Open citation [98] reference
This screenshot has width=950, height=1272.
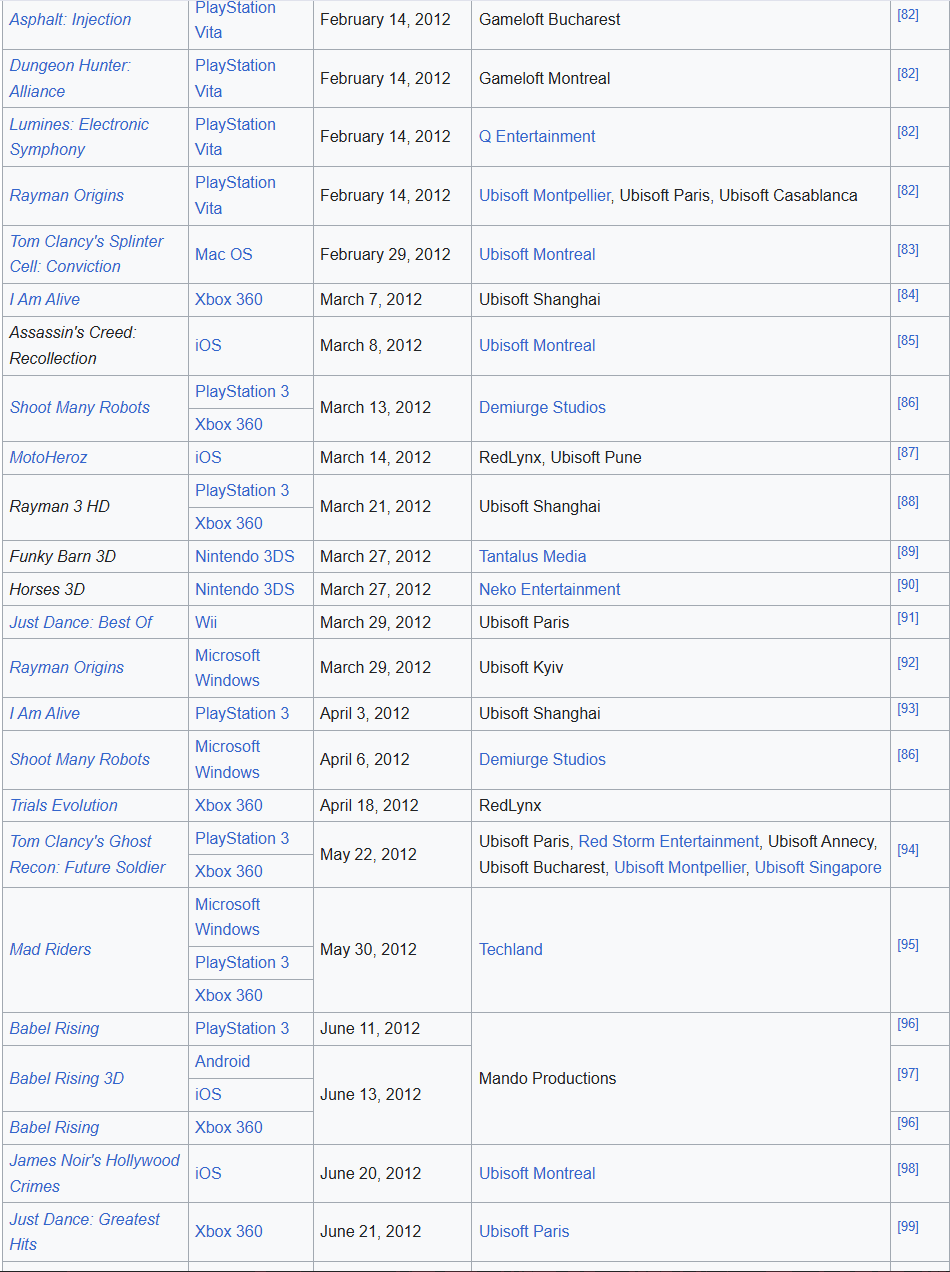coord(908,1168)
